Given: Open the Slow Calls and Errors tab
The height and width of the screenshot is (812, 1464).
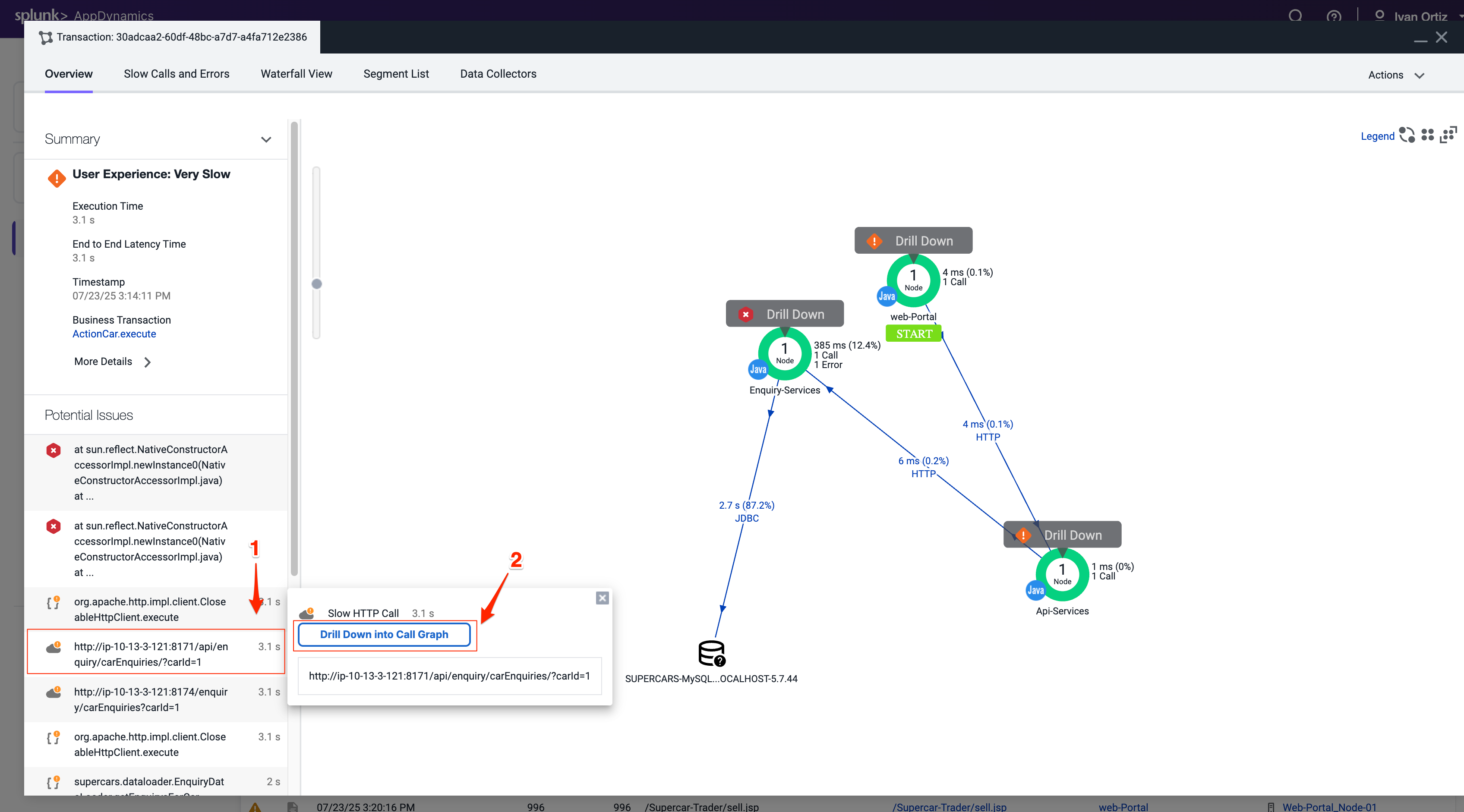Looking at the screenshot, I should point(176,74).
